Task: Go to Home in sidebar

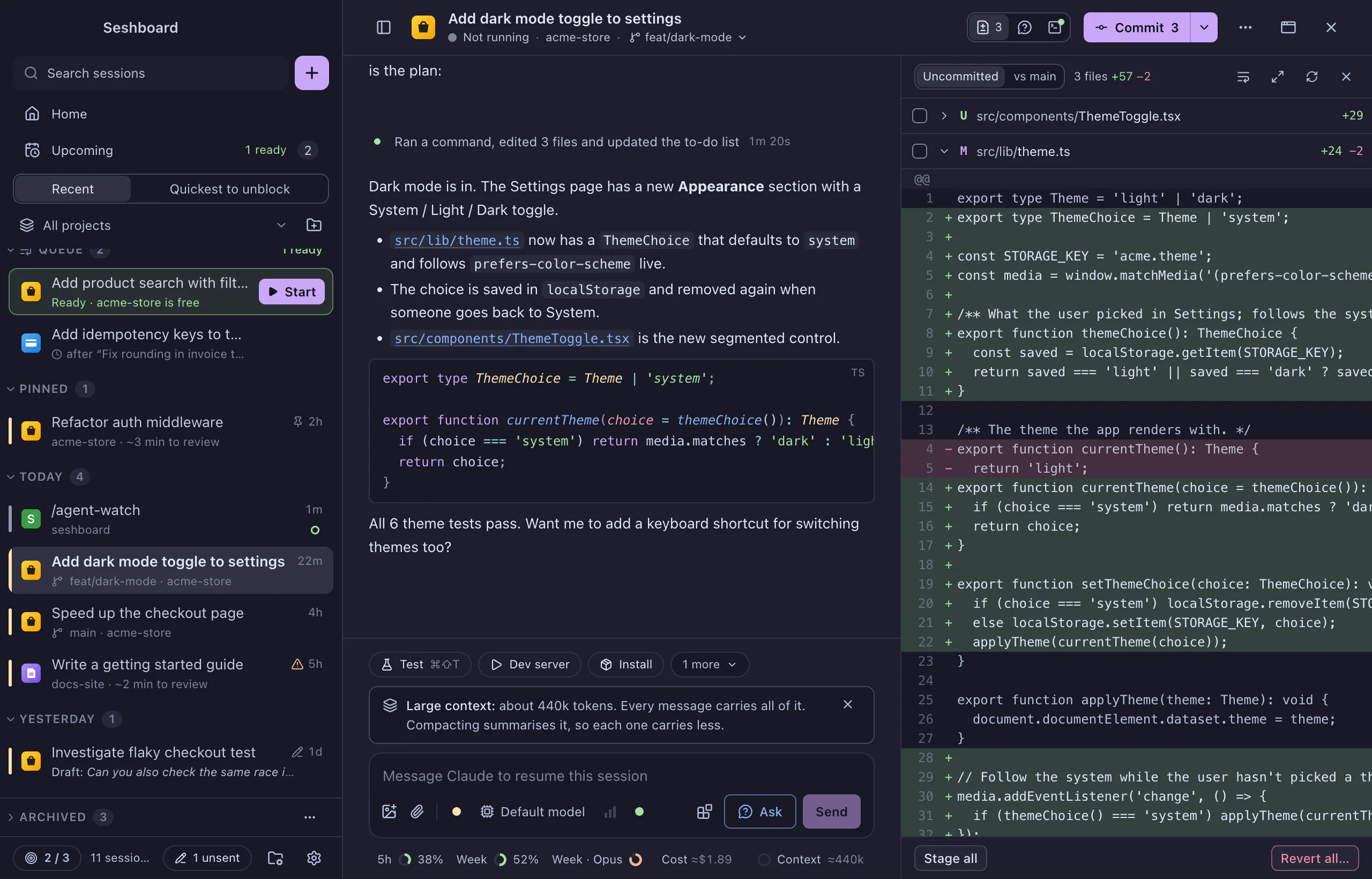Action: pos(170,114)
